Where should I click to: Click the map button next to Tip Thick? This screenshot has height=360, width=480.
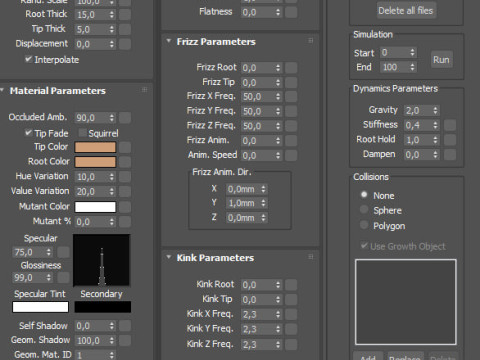click(x=125, y=29)
